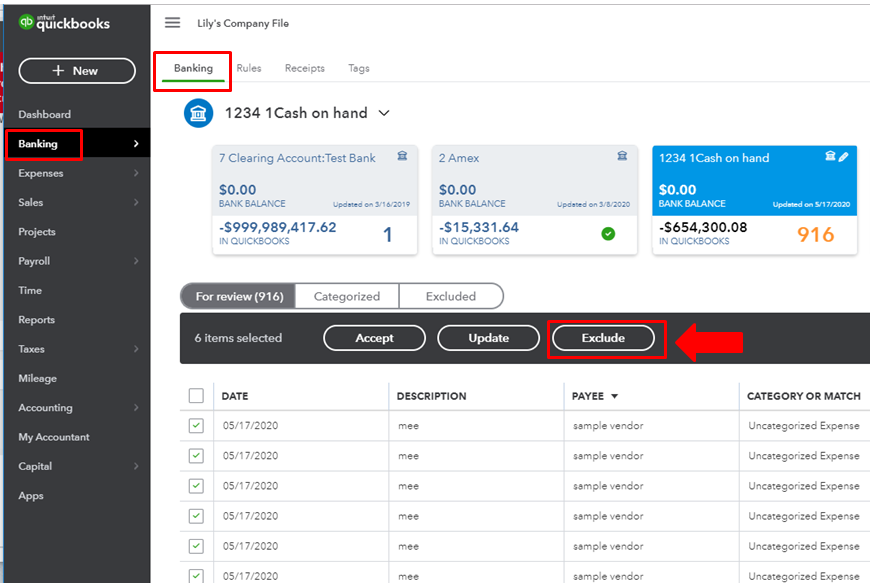Image resolution: width=876 pixels, height=583 pixels.
Task: Click the 916 transactions count
Action: pos(816,235)
